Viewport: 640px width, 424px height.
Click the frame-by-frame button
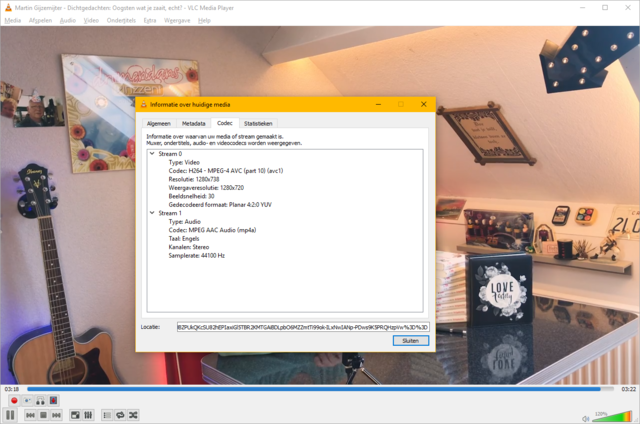click(x=53, y=400)
